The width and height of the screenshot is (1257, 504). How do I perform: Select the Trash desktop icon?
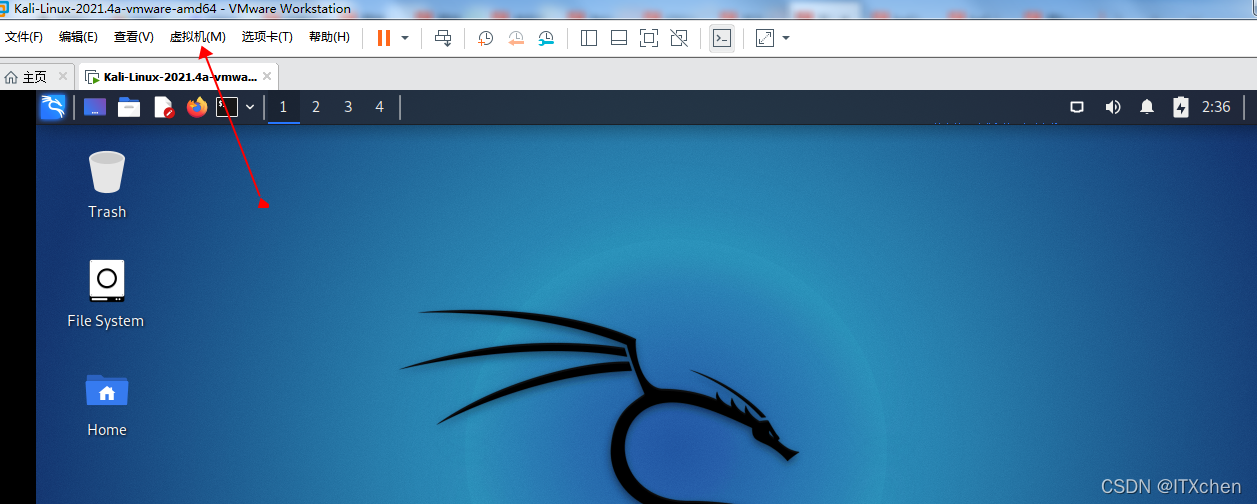tap(107, 184)
